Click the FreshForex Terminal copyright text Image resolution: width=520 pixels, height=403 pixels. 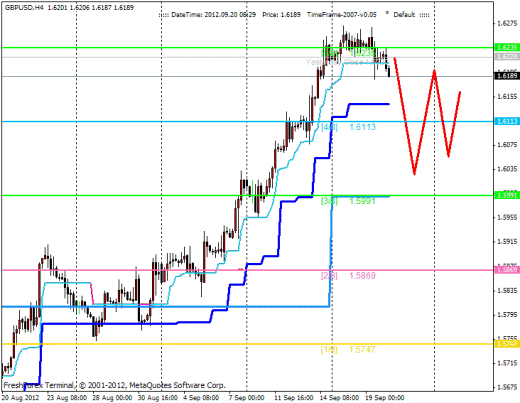115,385
